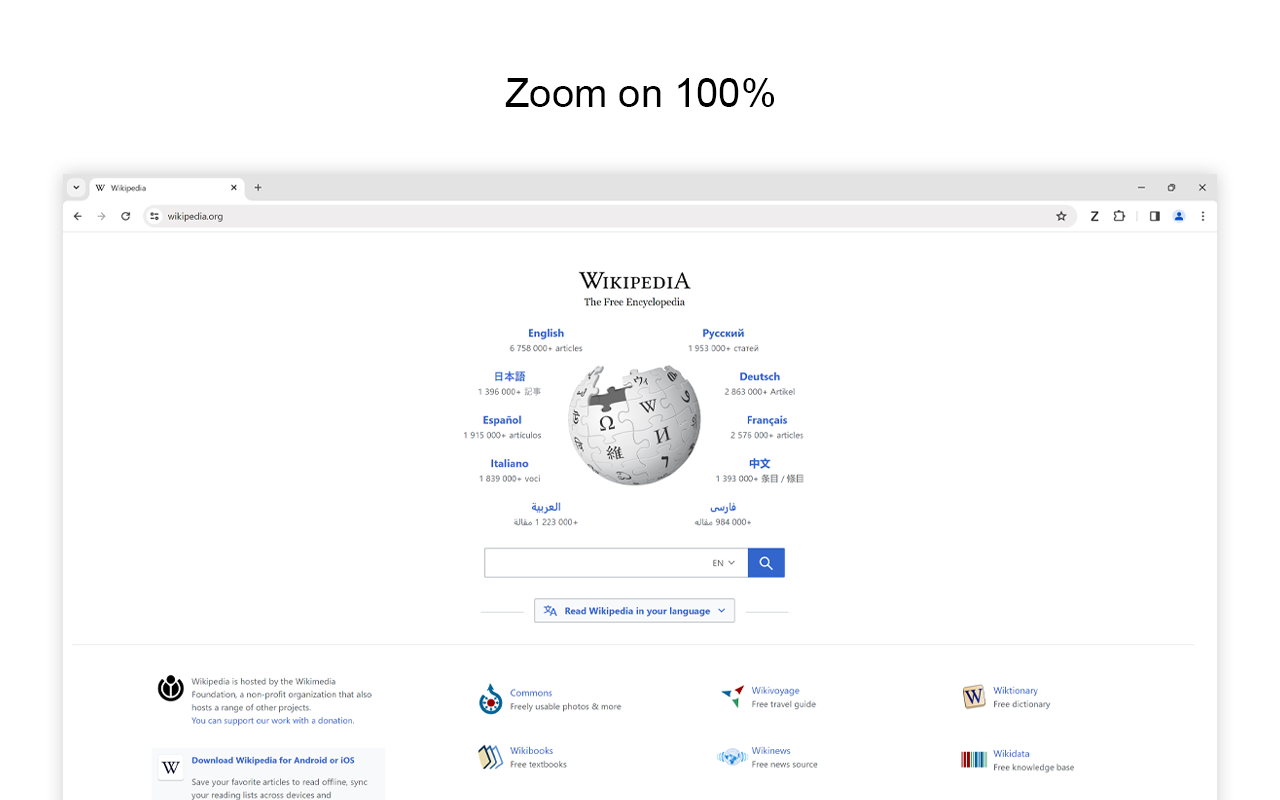Open the tab search chevron
The image size is (1280, 800).
point(76,187)
